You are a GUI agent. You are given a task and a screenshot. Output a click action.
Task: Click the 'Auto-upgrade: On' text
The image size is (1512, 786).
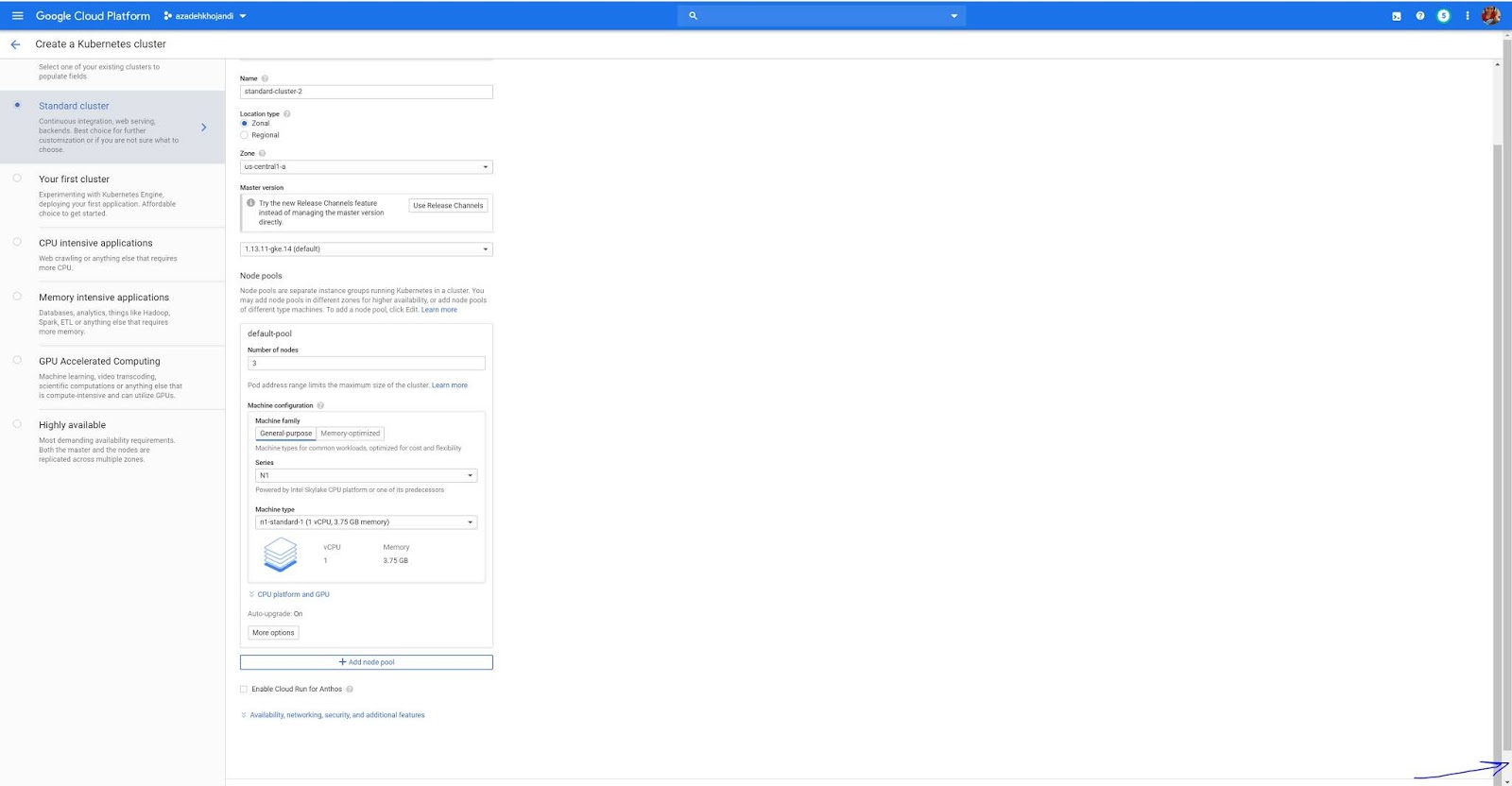coord(275,614)
